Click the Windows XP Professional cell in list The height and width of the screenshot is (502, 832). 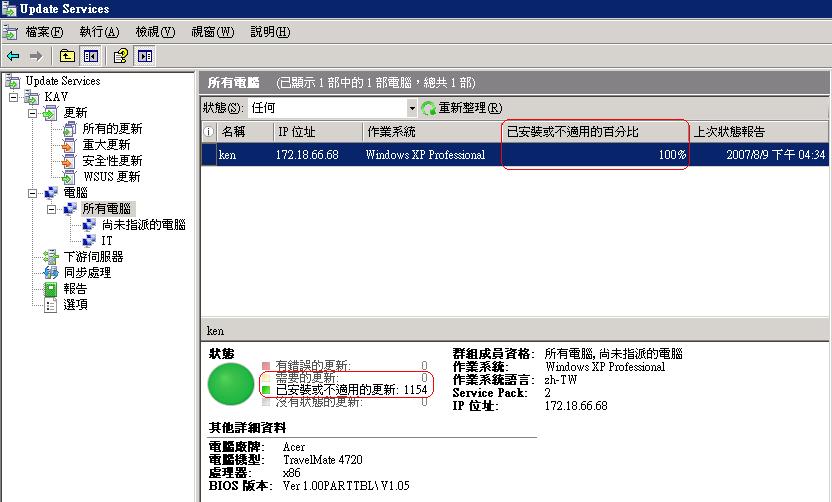tap(425, 155)
